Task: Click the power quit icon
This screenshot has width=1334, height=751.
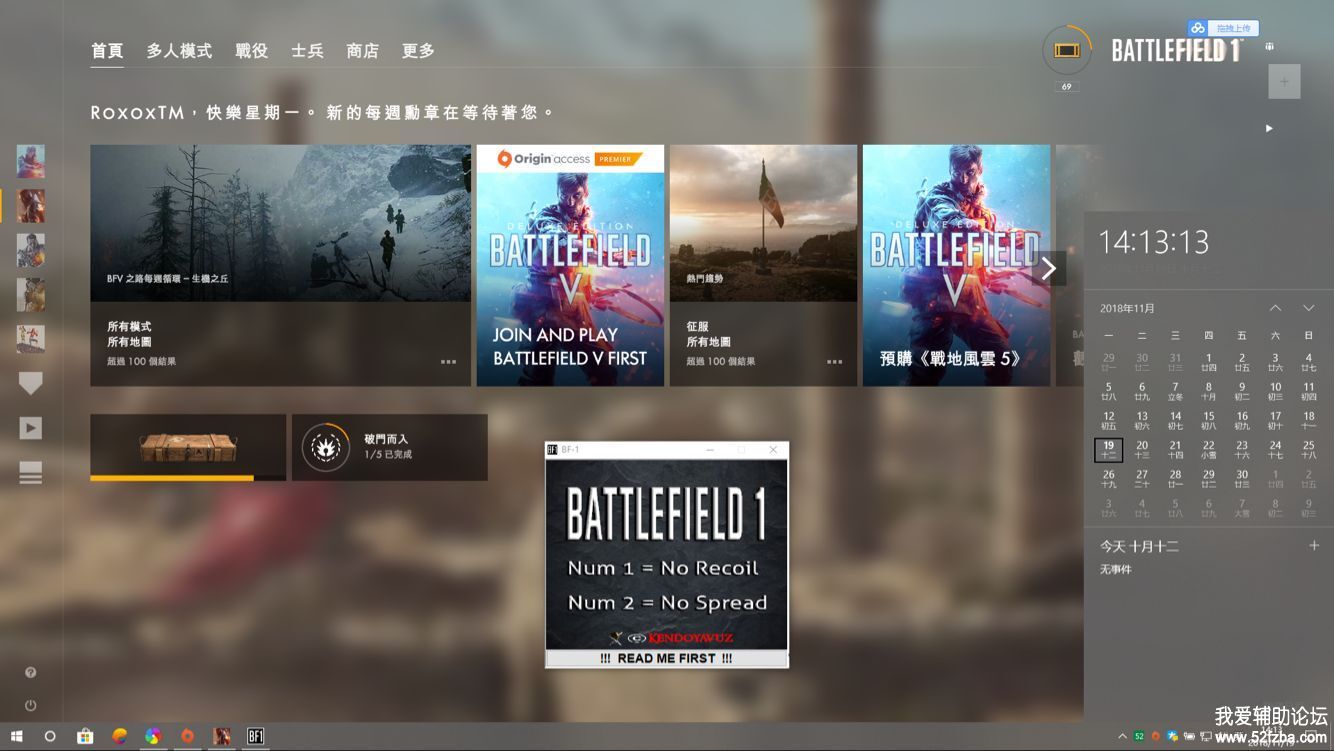Action: point(31,705)
